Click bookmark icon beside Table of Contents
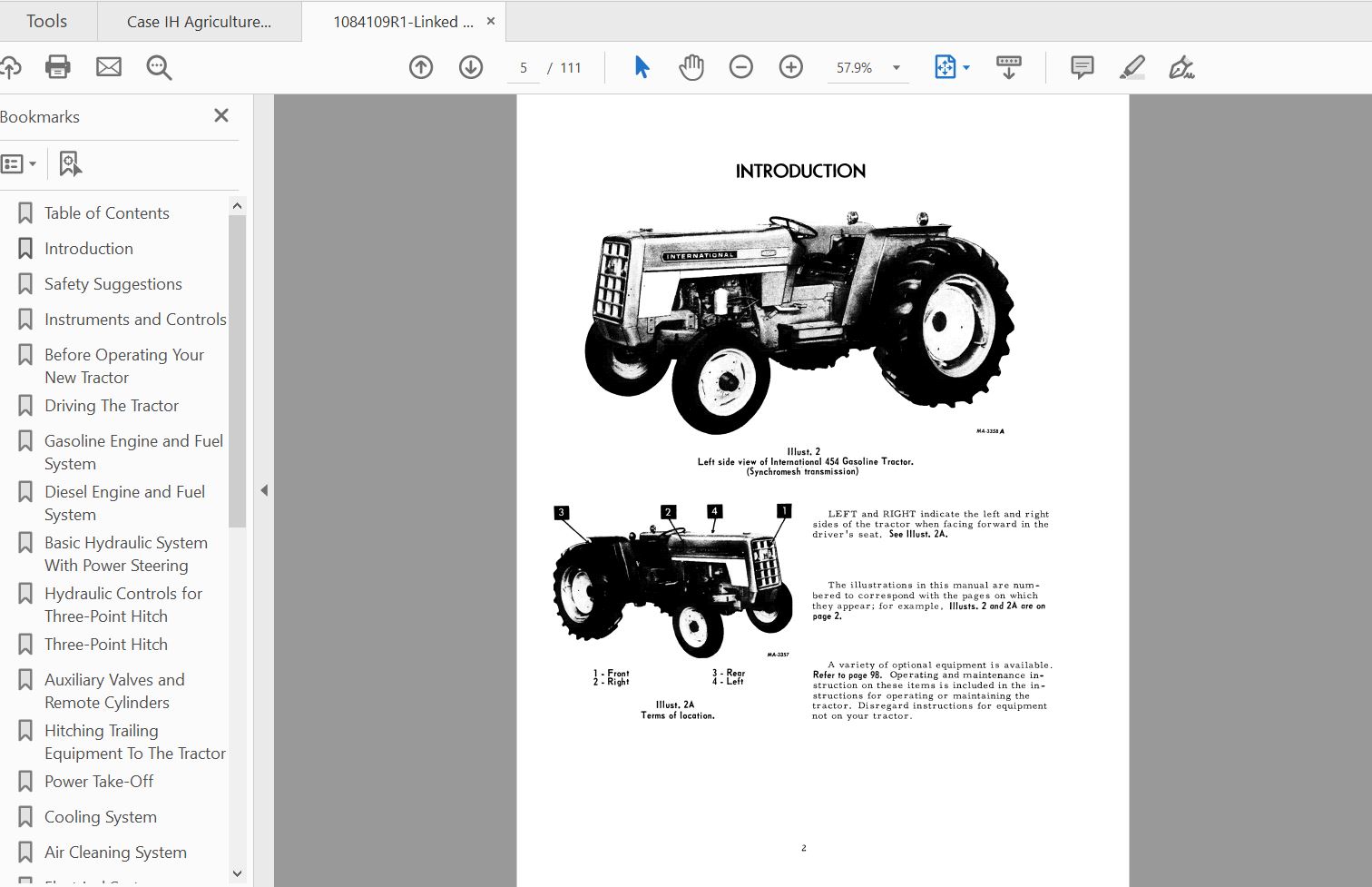The height and width of the screenshot is (887, 1372). 25,213
